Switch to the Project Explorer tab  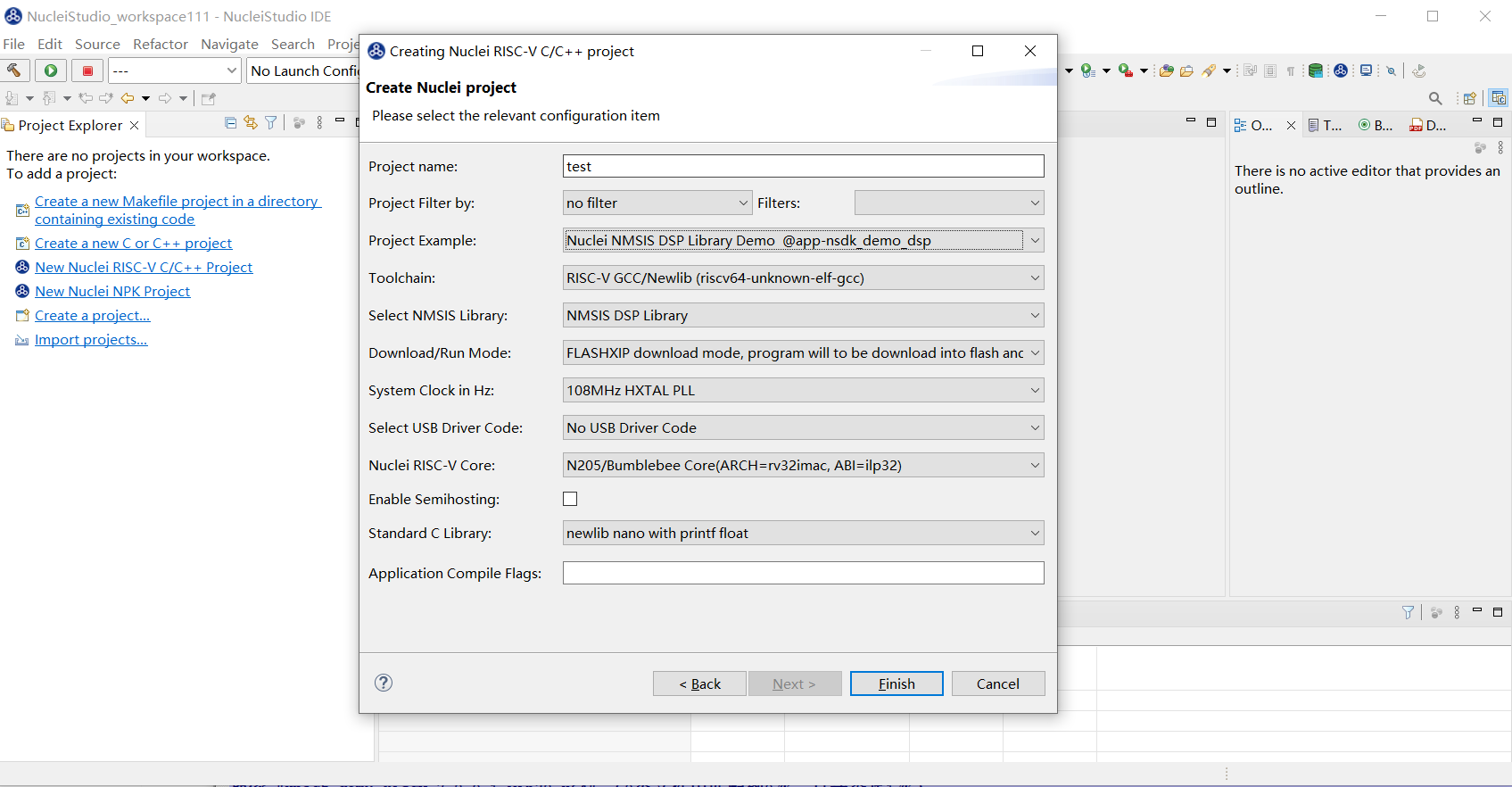70,125
